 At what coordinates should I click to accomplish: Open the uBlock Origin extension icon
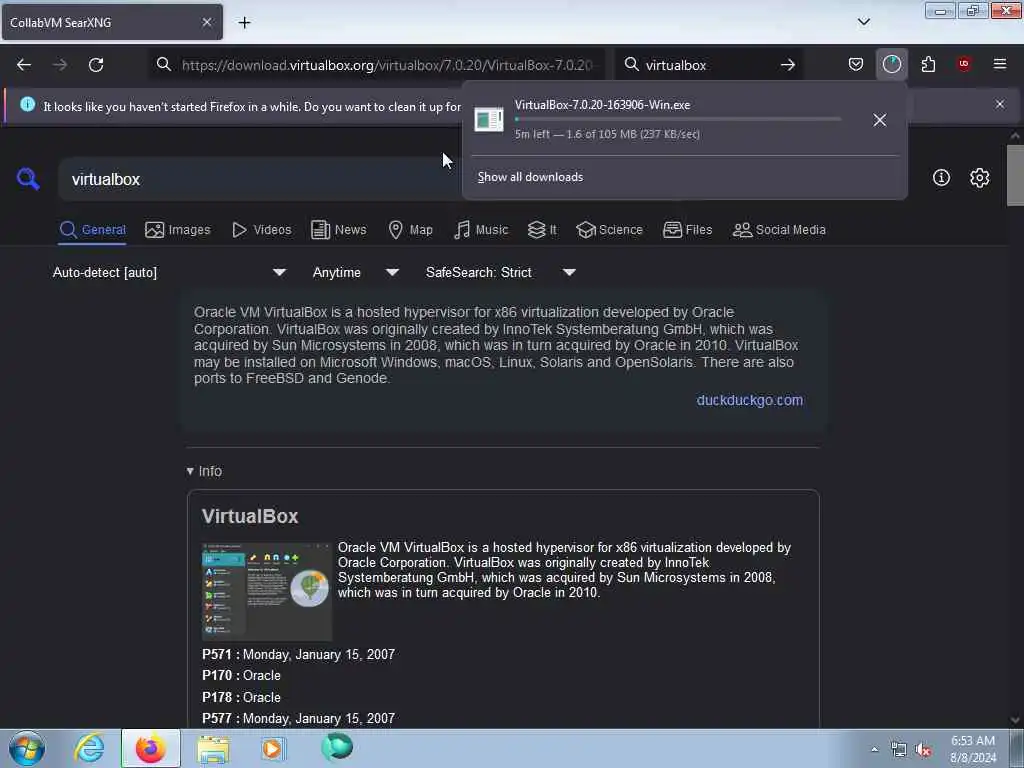click(x=963, y=64)
